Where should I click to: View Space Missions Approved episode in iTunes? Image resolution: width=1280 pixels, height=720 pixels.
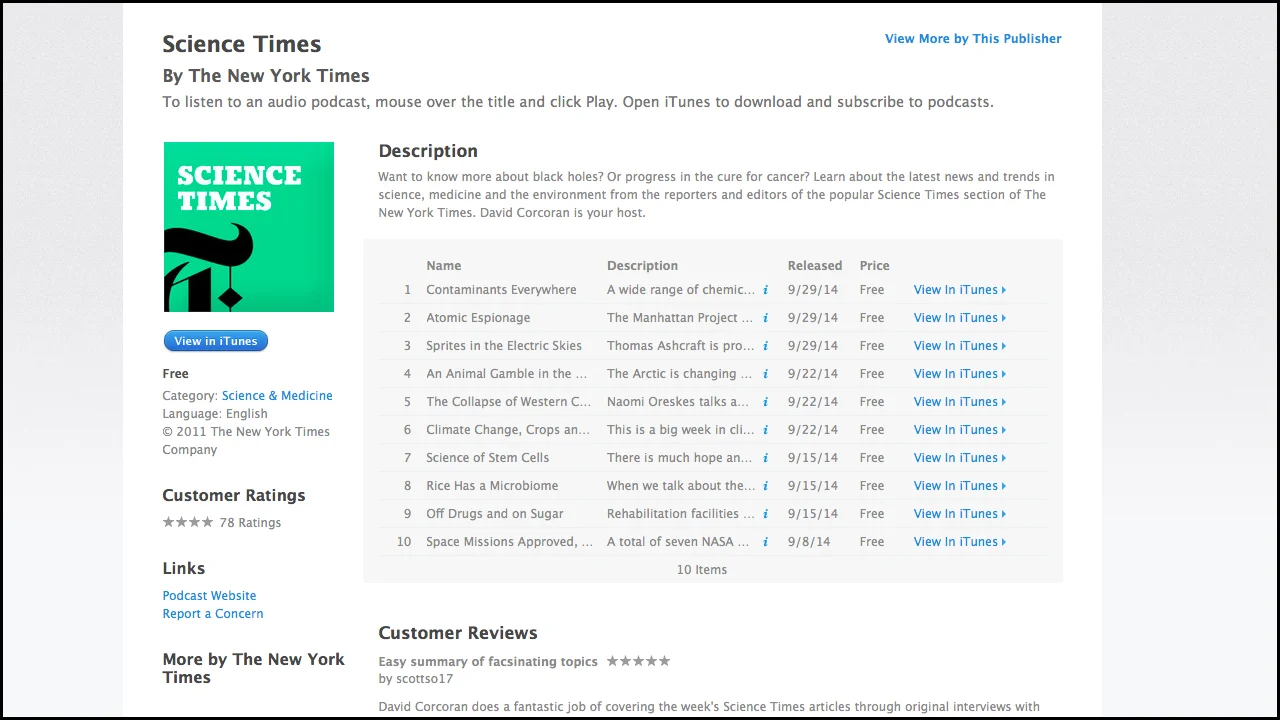click(x=960, y=542)
